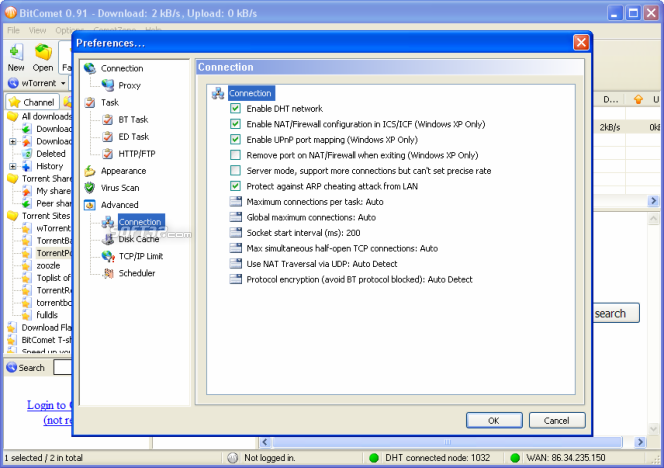Click the TorrentR site entry in sidebar
Image resolution: width=664 pixels, height=468 pixels.
(54, 291)
